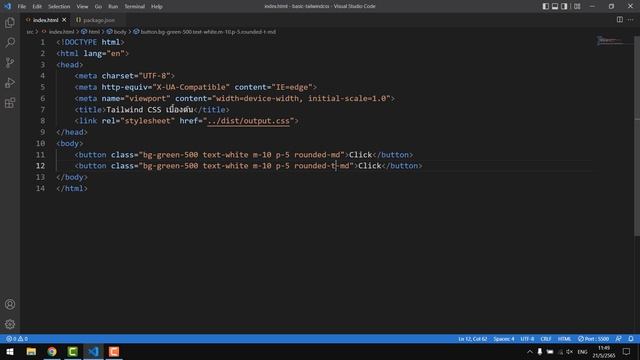640x360 pixels.
Task: Open the Windows Action Center notifications
Action: point(627,352)
